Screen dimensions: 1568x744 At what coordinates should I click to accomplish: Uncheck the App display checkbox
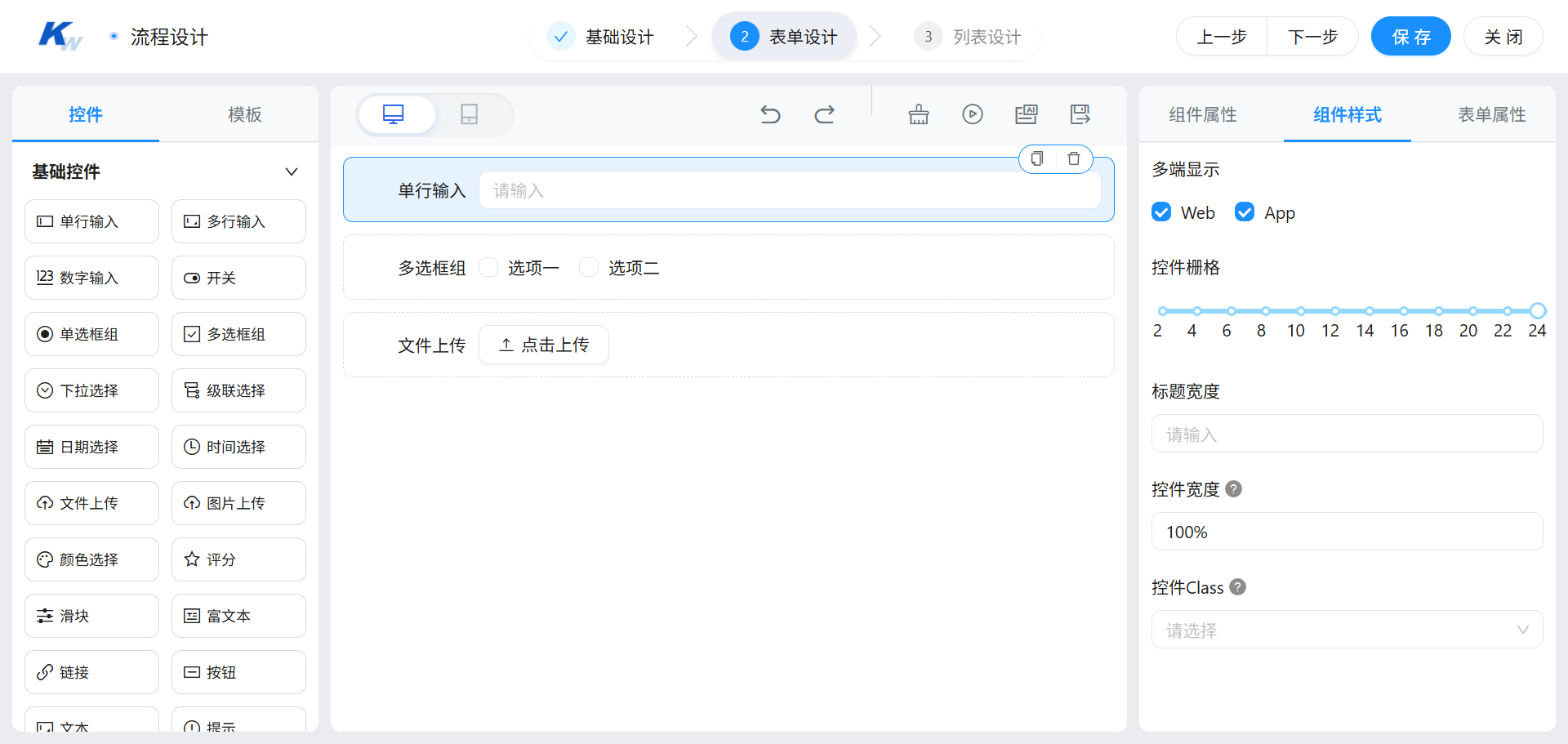[x=1244, y=212]
